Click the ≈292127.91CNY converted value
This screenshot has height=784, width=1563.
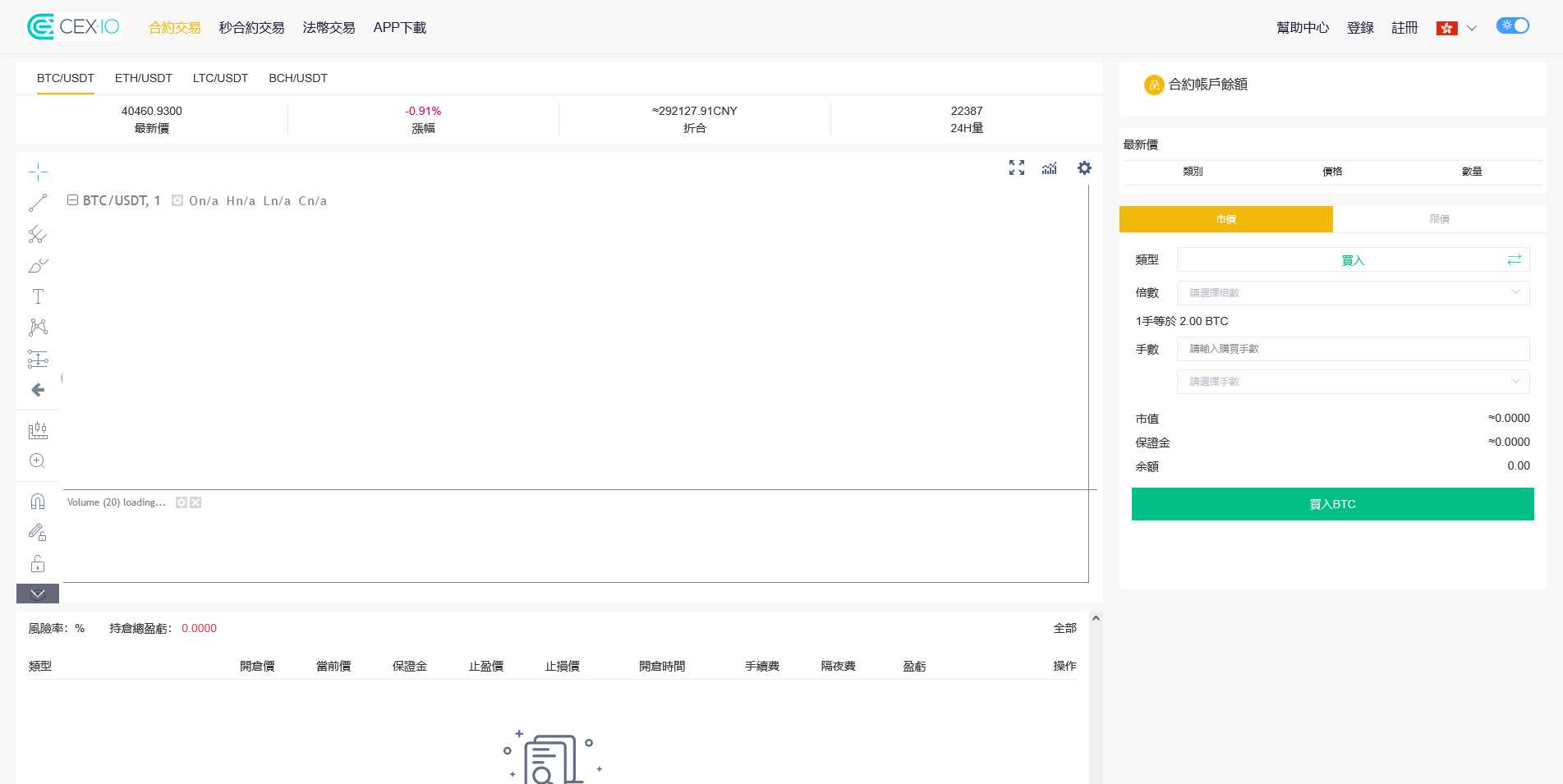click(x=695, y=111)
